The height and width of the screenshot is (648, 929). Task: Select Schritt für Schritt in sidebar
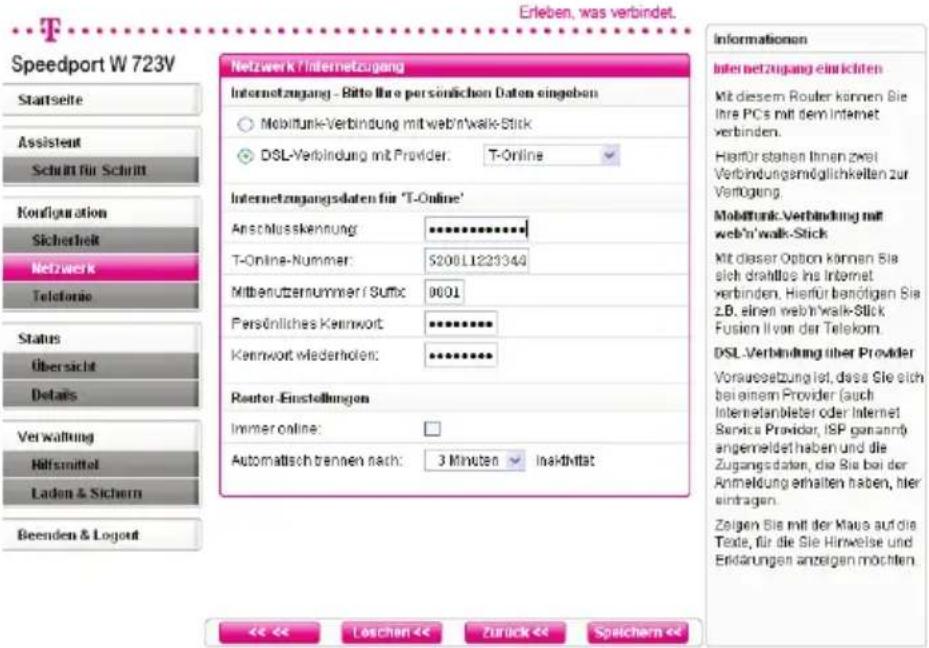click(x=101, y=171)
